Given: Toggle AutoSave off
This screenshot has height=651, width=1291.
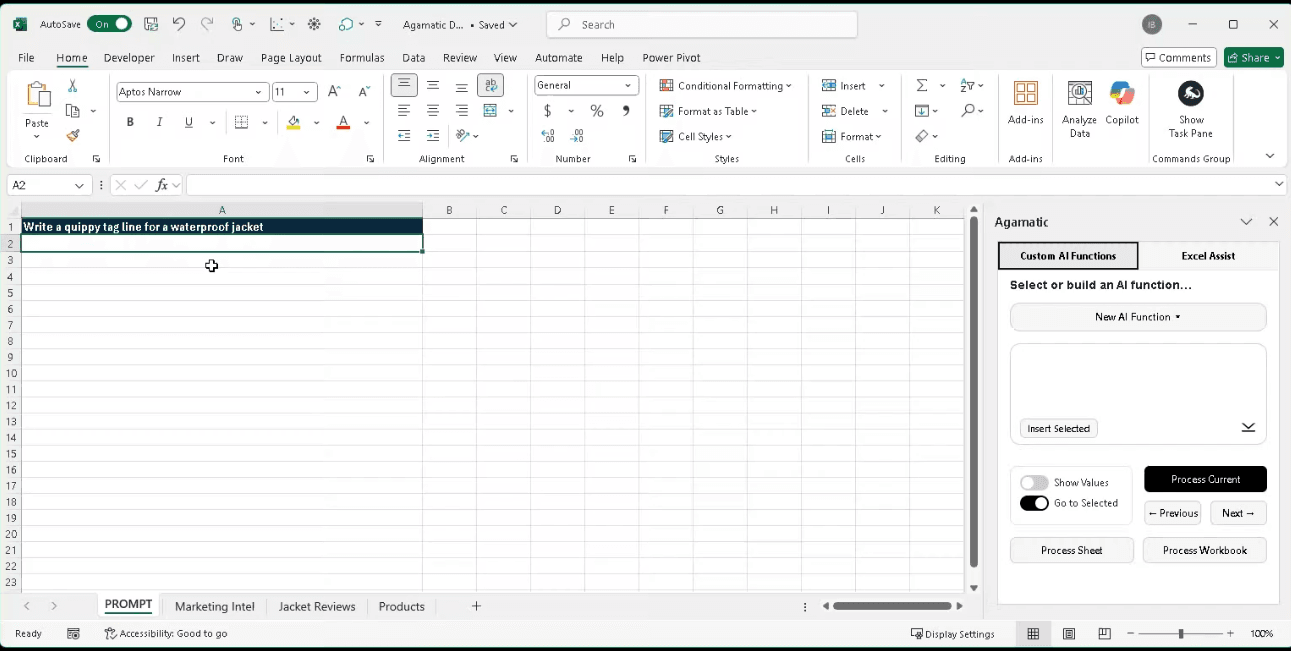Looking at the screenshot, I should coord(109,22).
